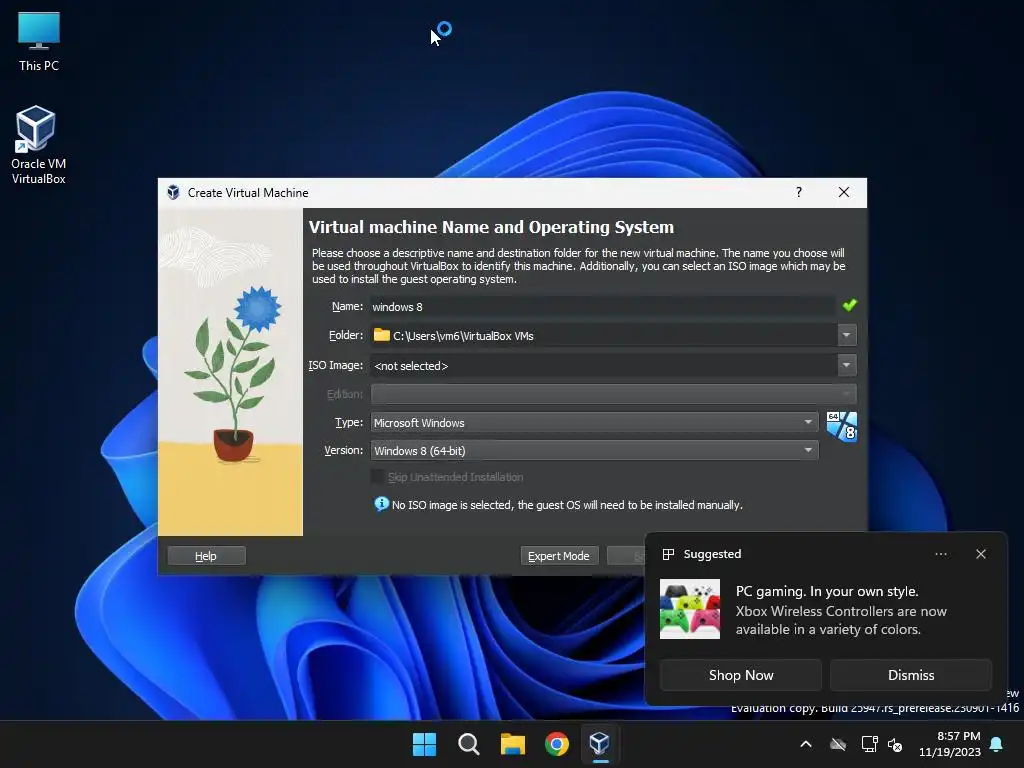Click the VirtualBox logo in dialog title bar
The image size is (1024, 768).
tap(173, 193)
